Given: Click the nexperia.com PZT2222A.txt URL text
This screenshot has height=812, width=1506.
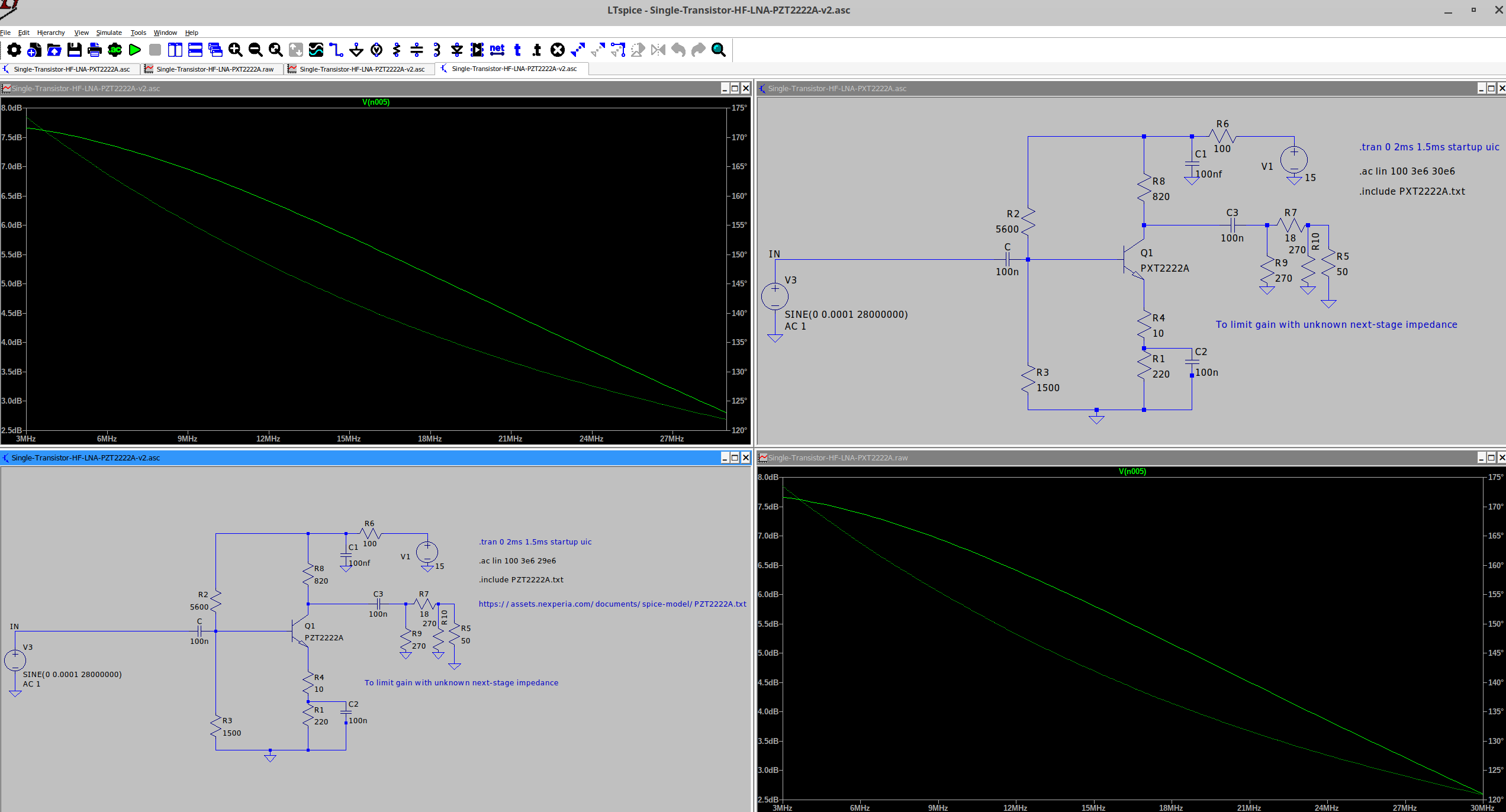Looking at the screenshot, I should coord(612,604).
